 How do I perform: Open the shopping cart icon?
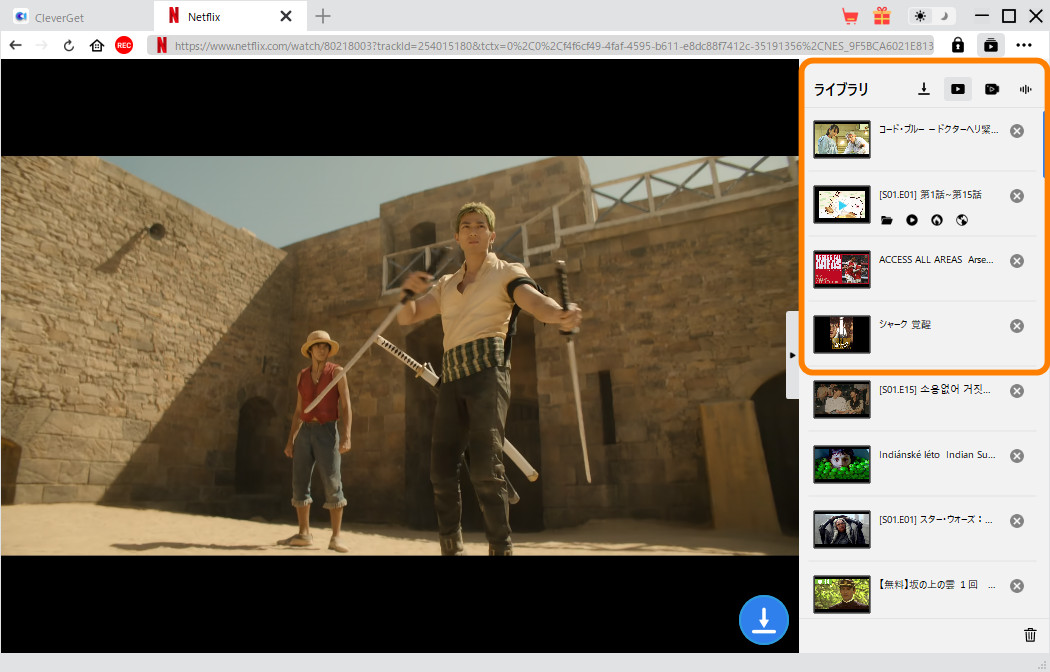pyautogui.click(x=850, y=16)
